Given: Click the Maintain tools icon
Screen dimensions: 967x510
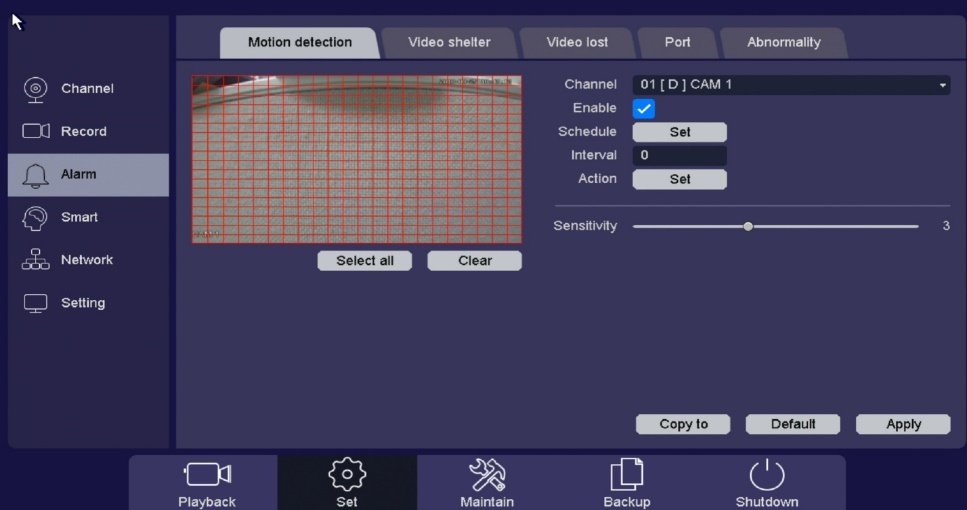Looking at the screenshot, I should pyautogui.click(x=487, y=475).
